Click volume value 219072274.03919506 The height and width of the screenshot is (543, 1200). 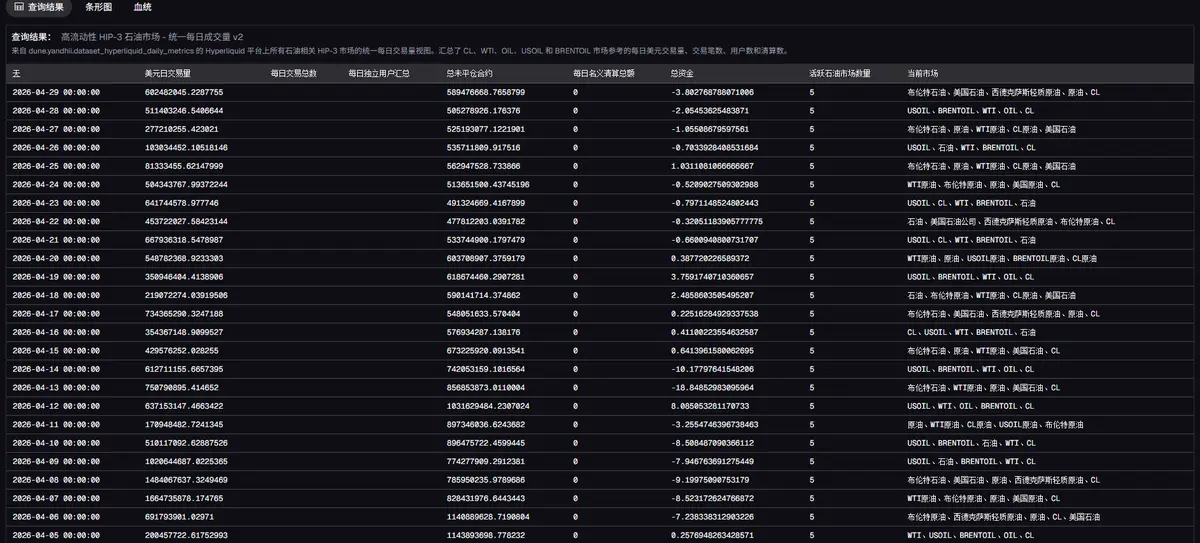click(185, 295)
